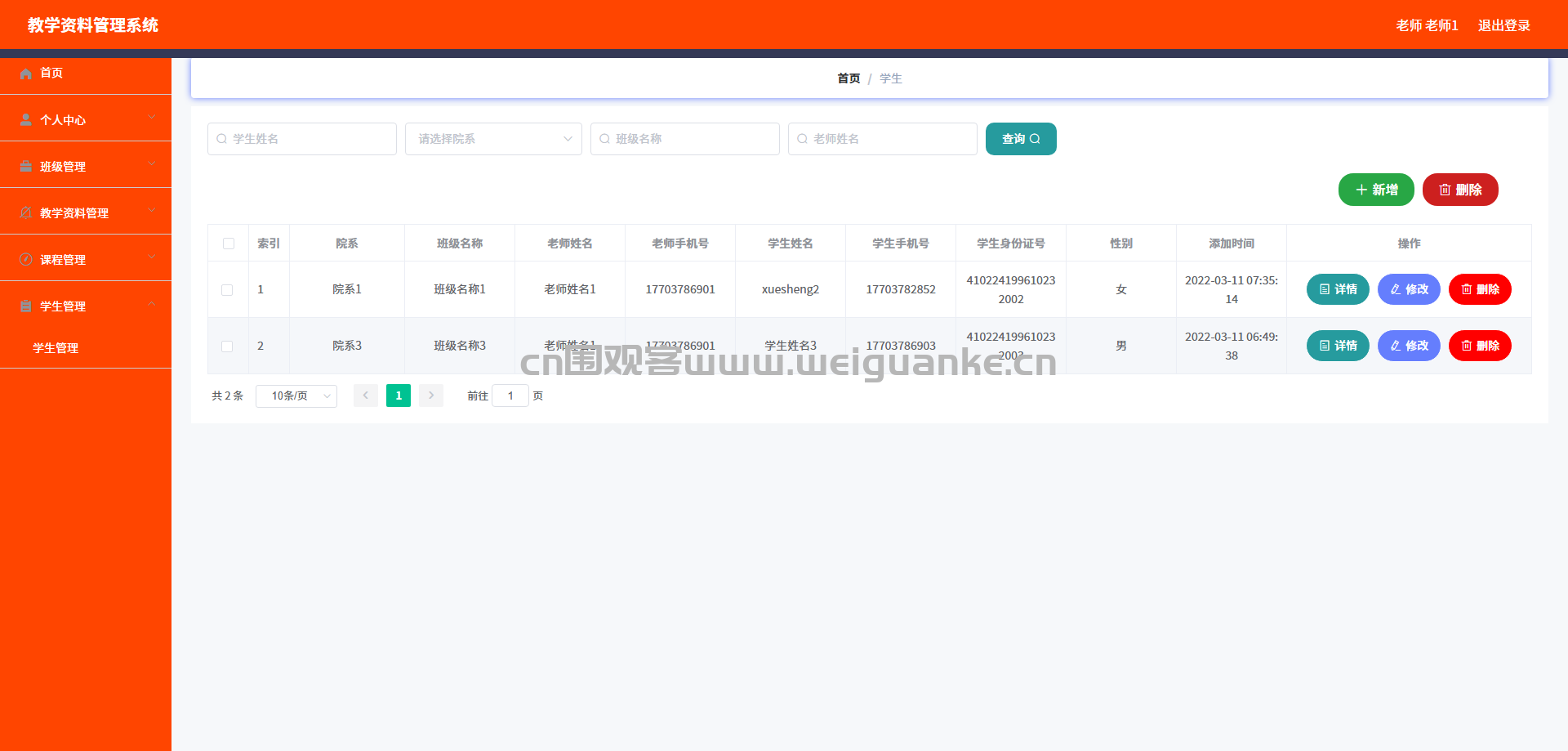Check the row for 学生姓名3
Screen dimensions: 1568x751
click(x=227, y=346)
